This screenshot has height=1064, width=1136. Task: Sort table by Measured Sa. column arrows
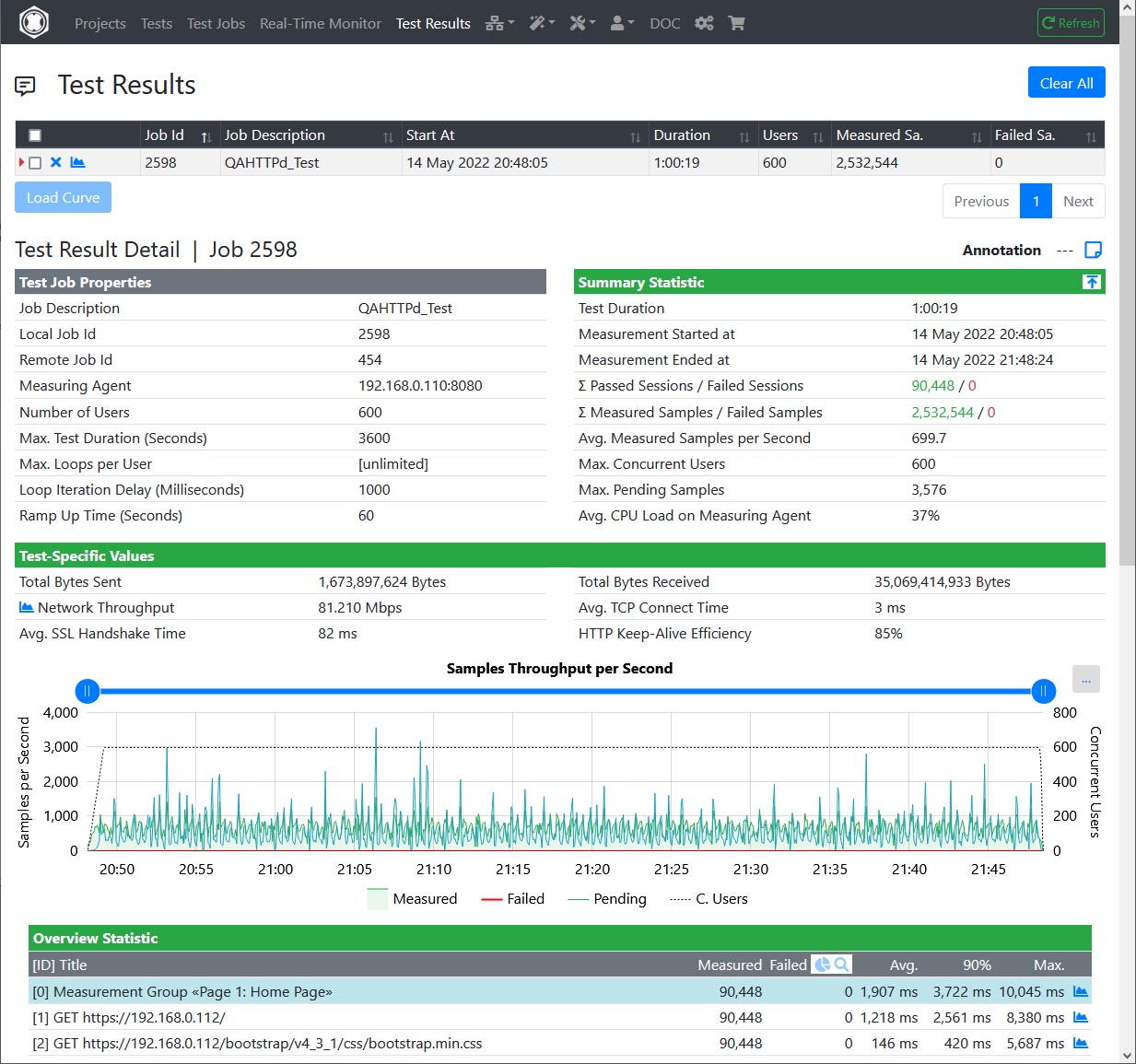[977, 136]
